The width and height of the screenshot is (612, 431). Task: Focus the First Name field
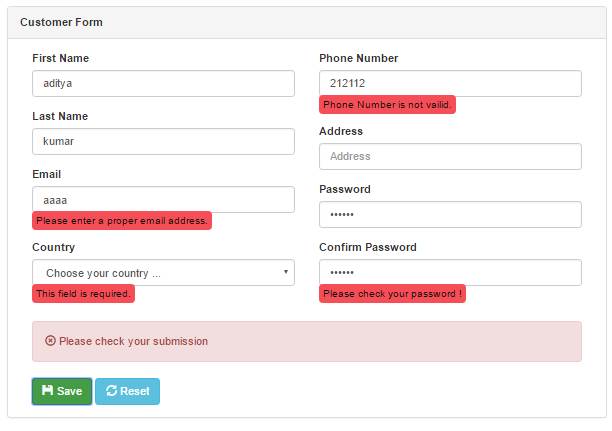tap(163, 83)
